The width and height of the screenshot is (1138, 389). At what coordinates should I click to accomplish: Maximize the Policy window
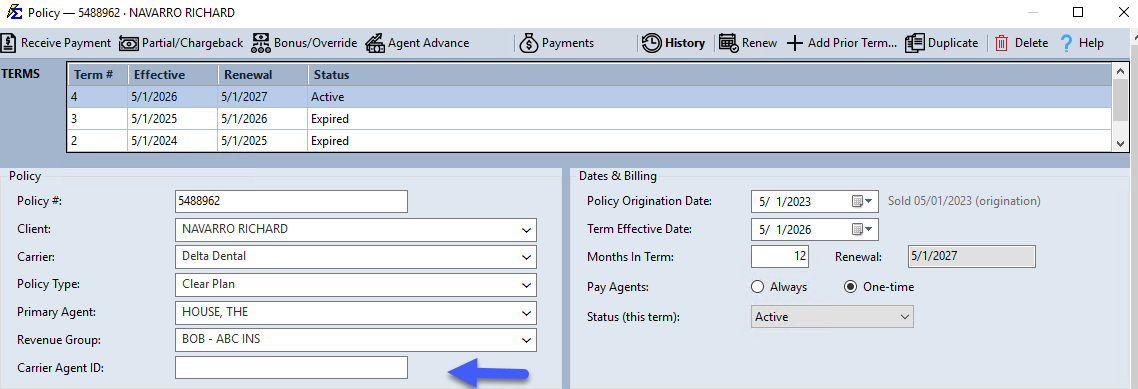pos(1078,12)
